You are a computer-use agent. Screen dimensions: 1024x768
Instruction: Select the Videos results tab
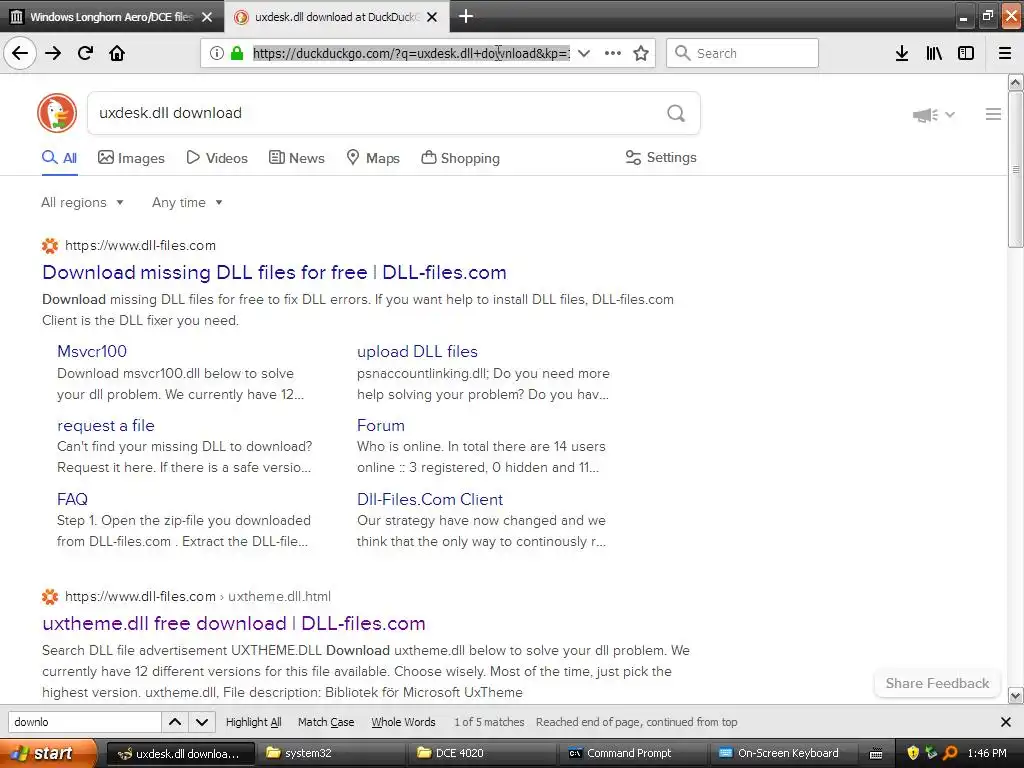(x=217, y=158)
